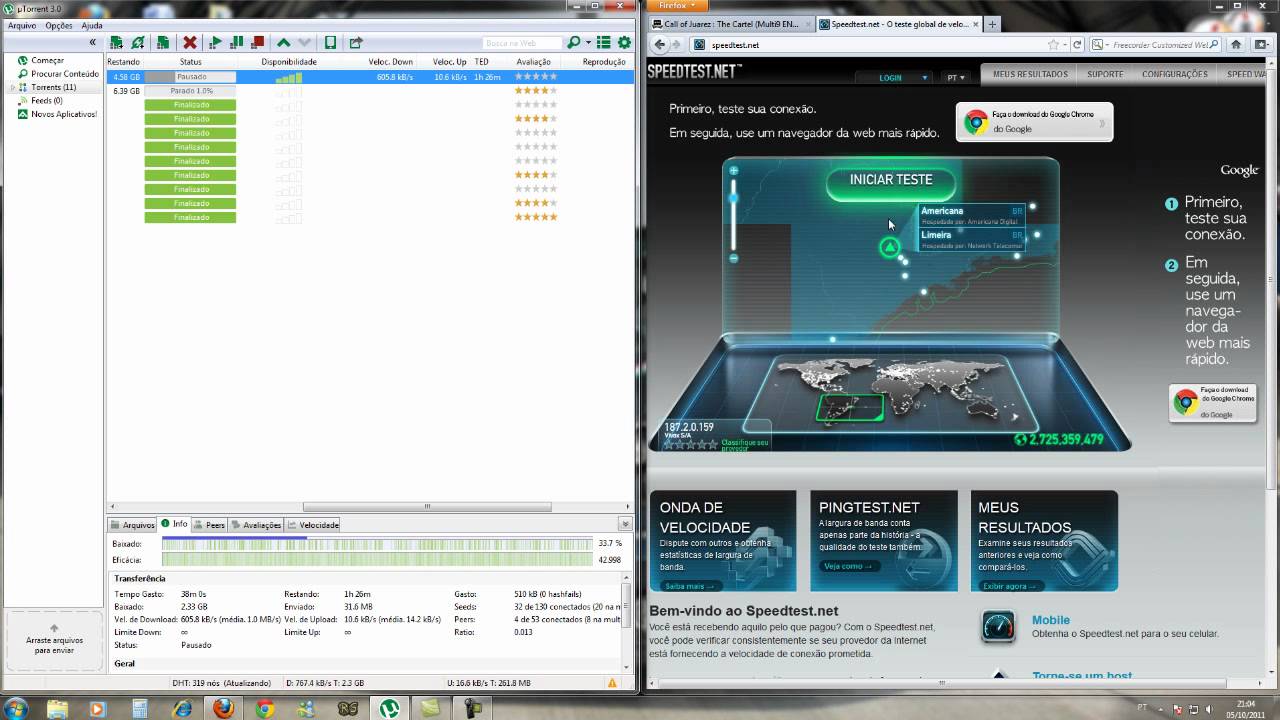Click the map zoom slider handle
Image resolution: width=1280 pixels, height=720 pixels.
pos(733,198)
